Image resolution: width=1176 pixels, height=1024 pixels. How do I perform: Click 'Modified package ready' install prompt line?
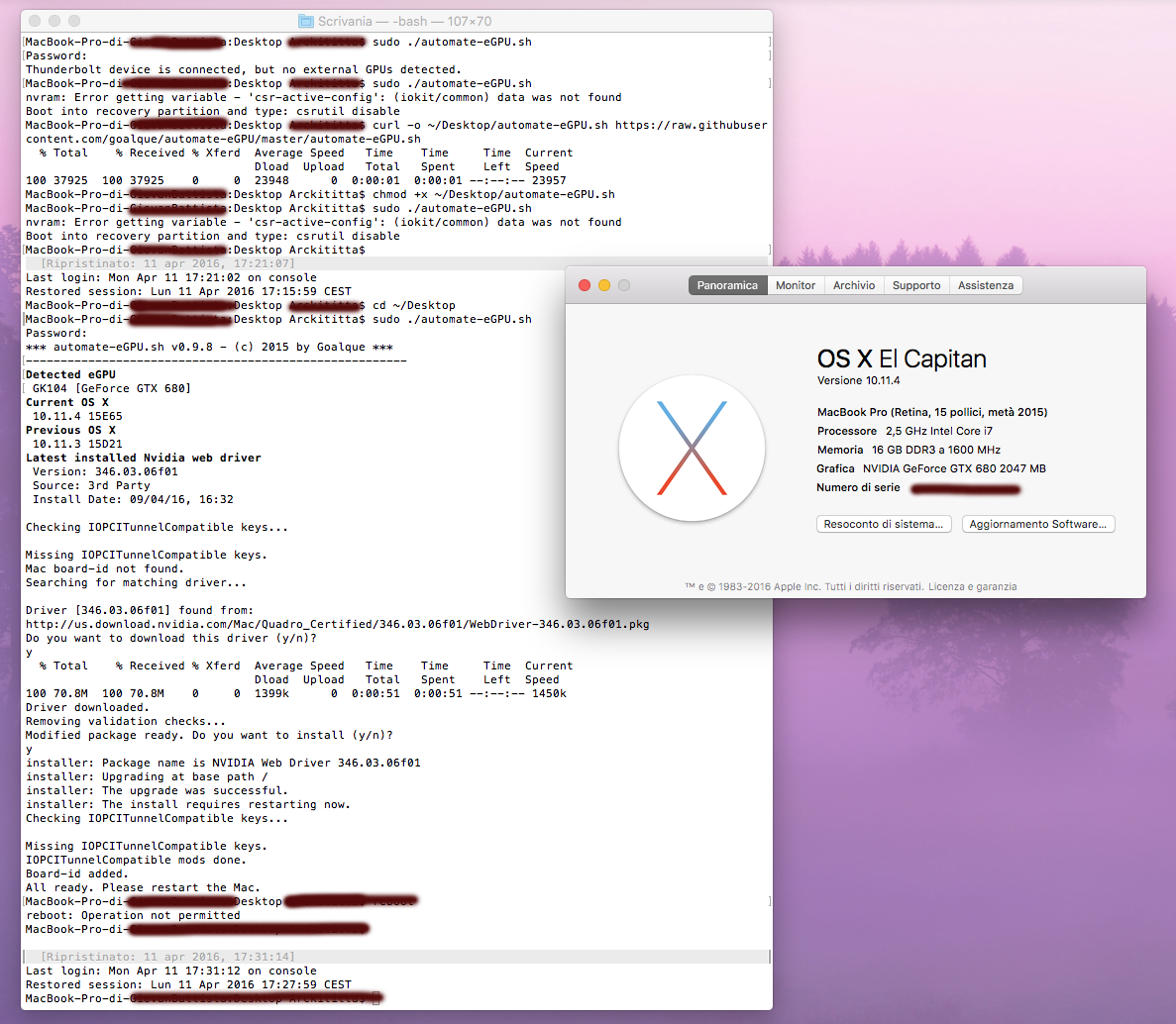point(209,736)
